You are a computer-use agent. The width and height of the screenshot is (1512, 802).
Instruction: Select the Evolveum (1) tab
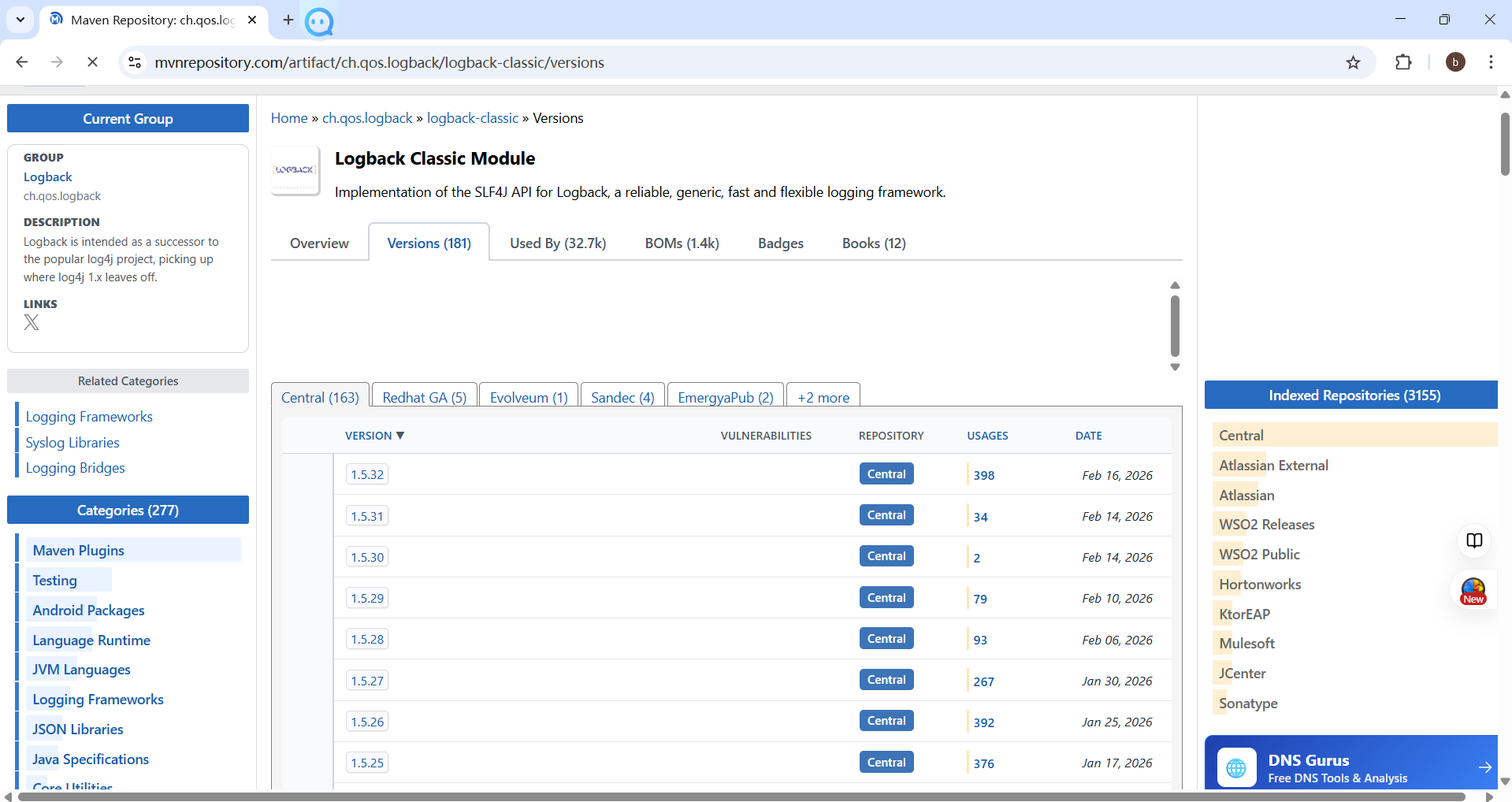tap(529, 397)
